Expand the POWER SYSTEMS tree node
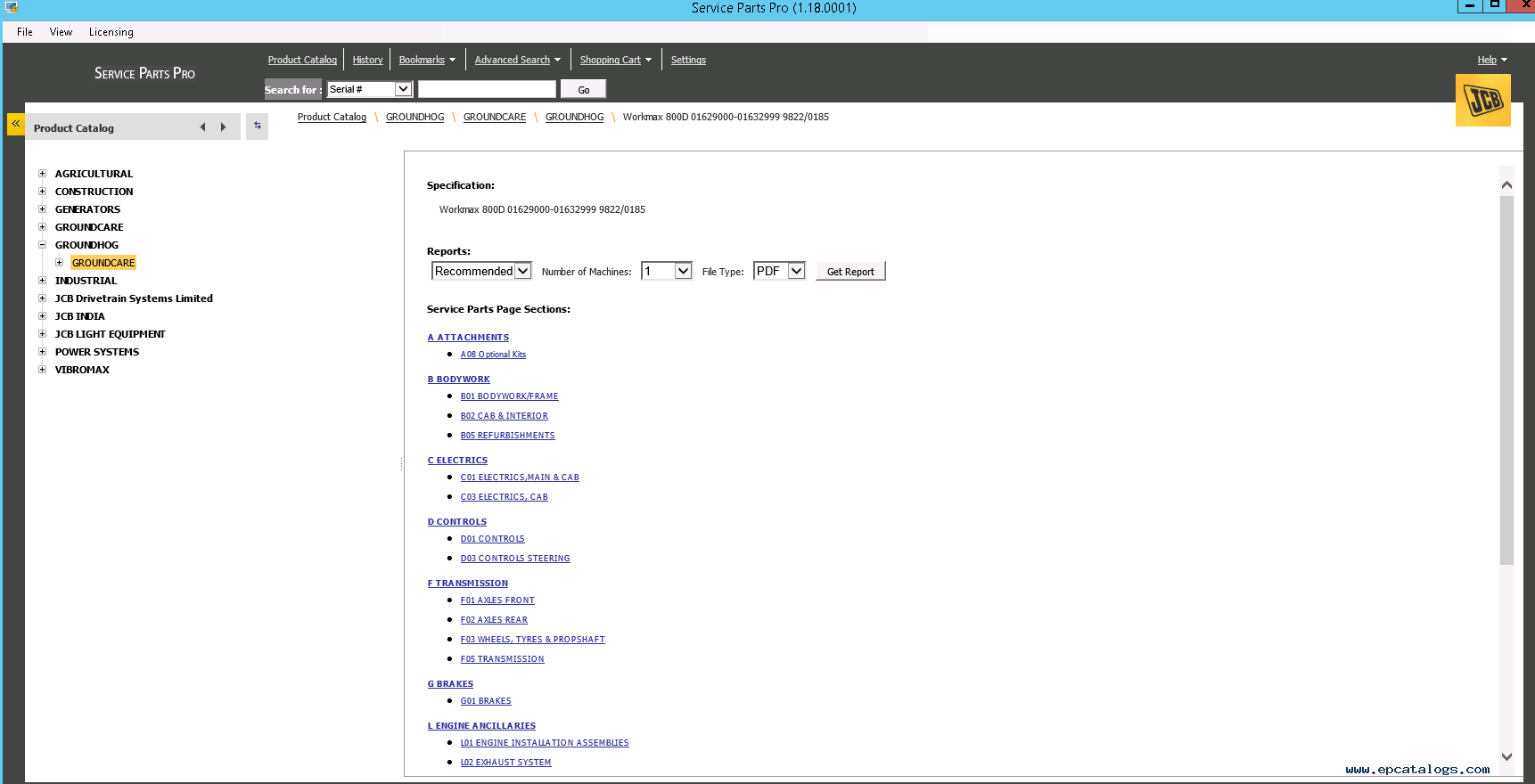This screenshot has height=784, width=1535. (42, 352)
